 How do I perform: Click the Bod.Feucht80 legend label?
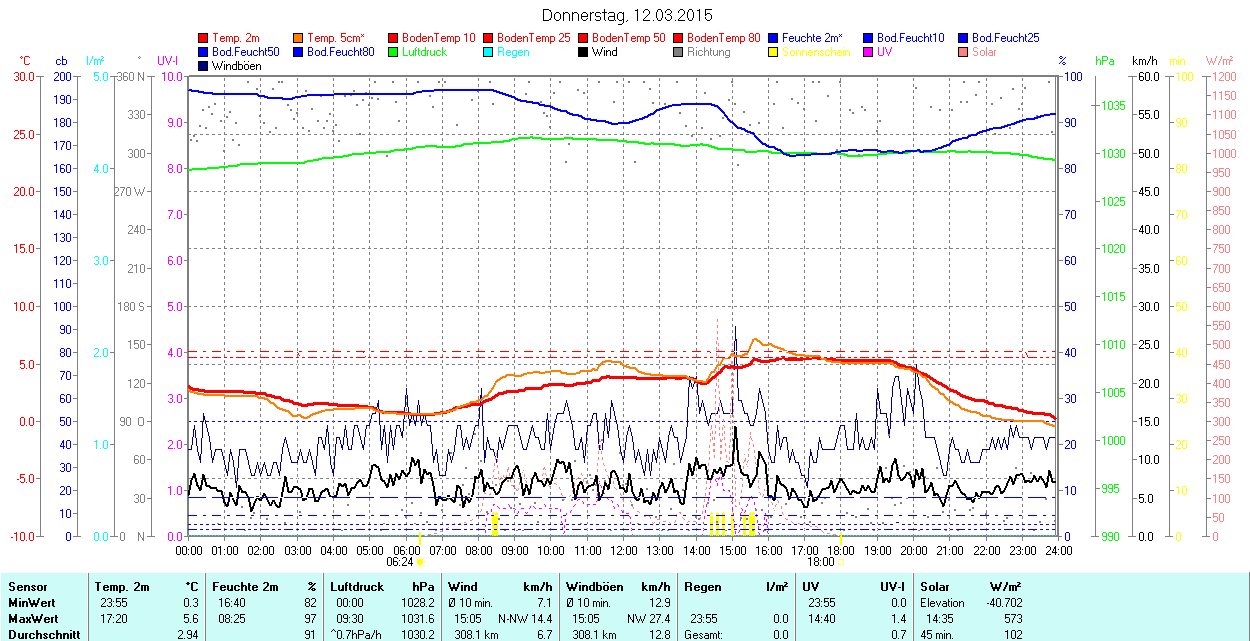click(x=340, y=52)
